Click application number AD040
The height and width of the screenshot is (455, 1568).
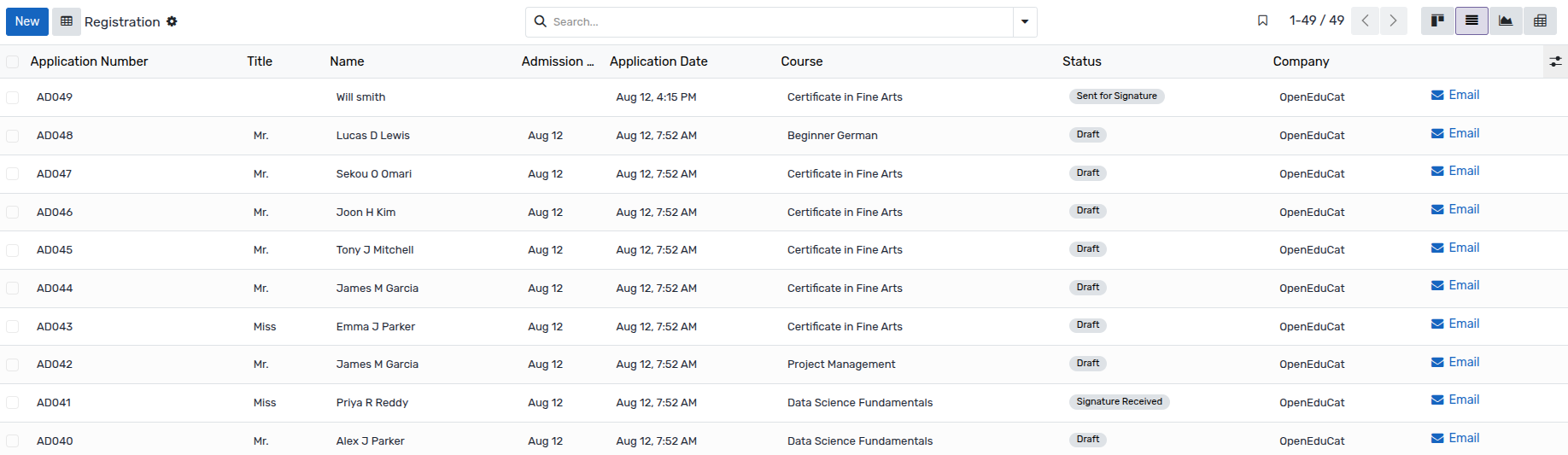(55, 440)
